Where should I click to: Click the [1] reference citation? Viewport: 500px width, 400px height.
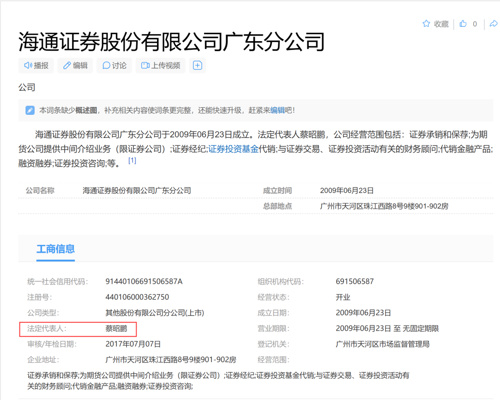click(x=132, y=160)
